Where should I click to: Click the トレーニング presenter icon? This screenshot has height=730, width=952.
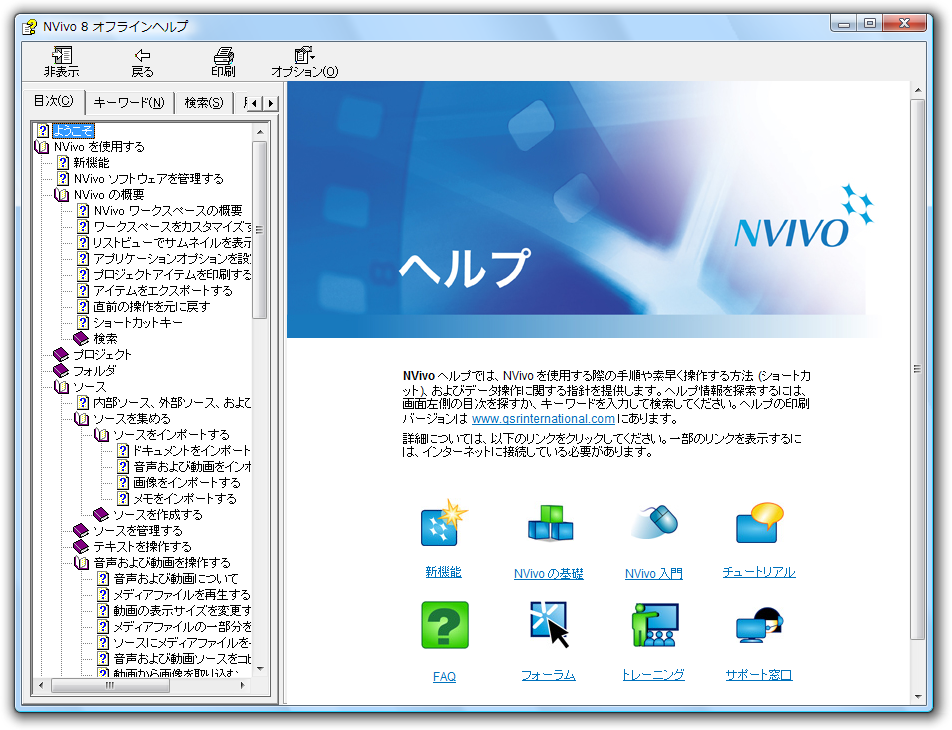tap(654, 625)
